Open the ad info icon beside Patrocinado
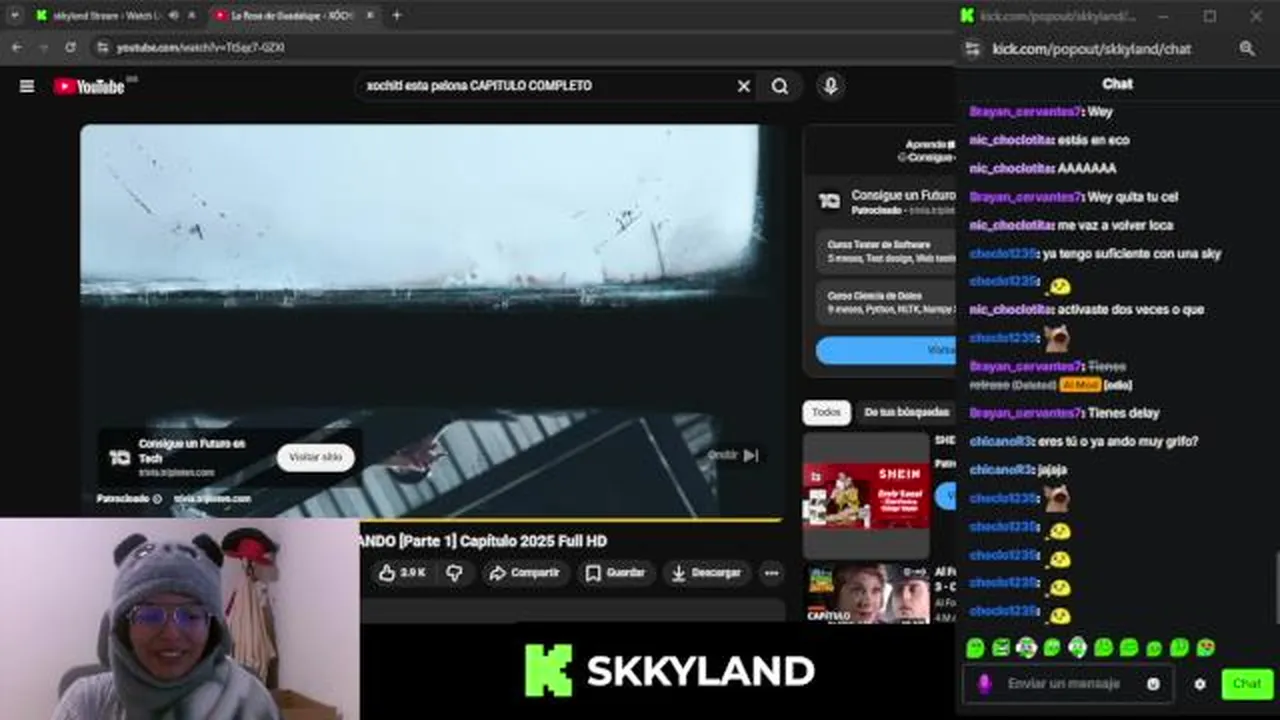Viewport: 1280px width, 720px height. point(157,498)
